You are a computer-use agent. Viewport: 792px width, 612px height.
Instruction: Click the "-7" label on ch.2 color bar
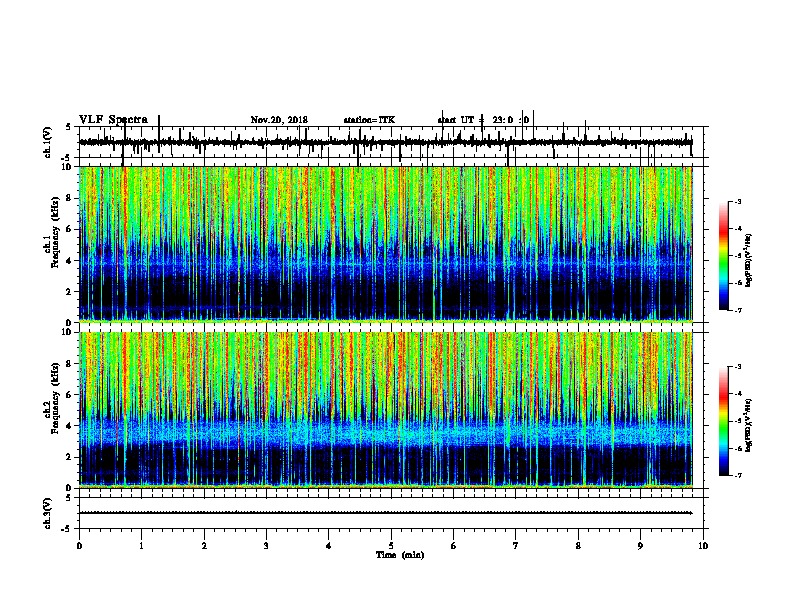click(737, 475)
